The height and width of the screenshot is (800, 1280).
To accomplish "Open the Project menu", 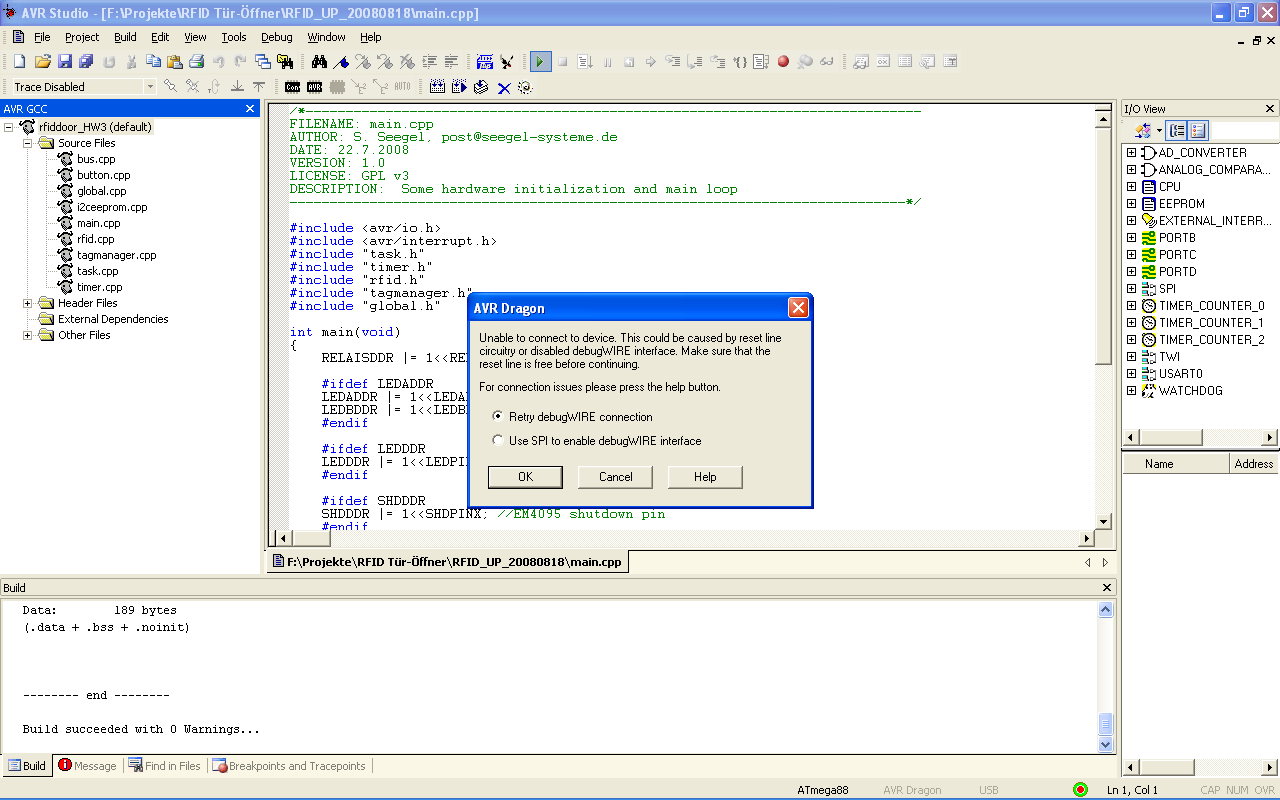I will coord(82,37).
